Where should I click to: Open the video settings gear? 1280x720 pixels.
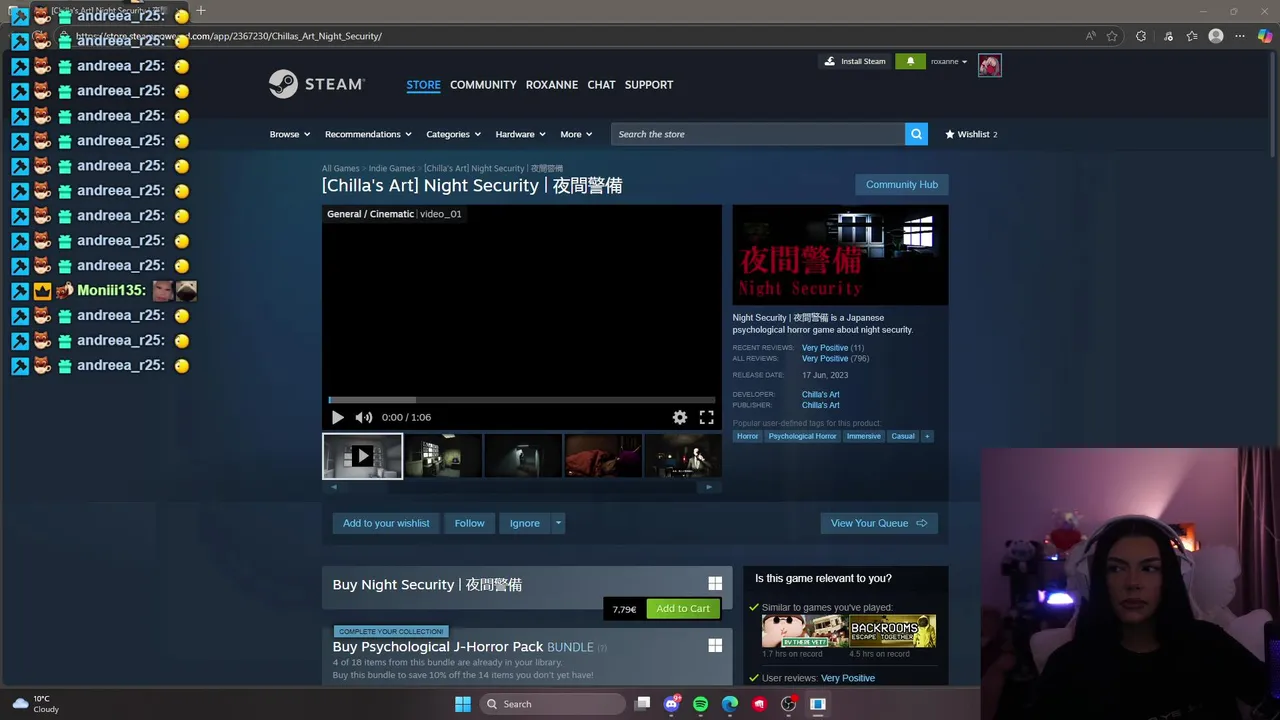[680, 417]
